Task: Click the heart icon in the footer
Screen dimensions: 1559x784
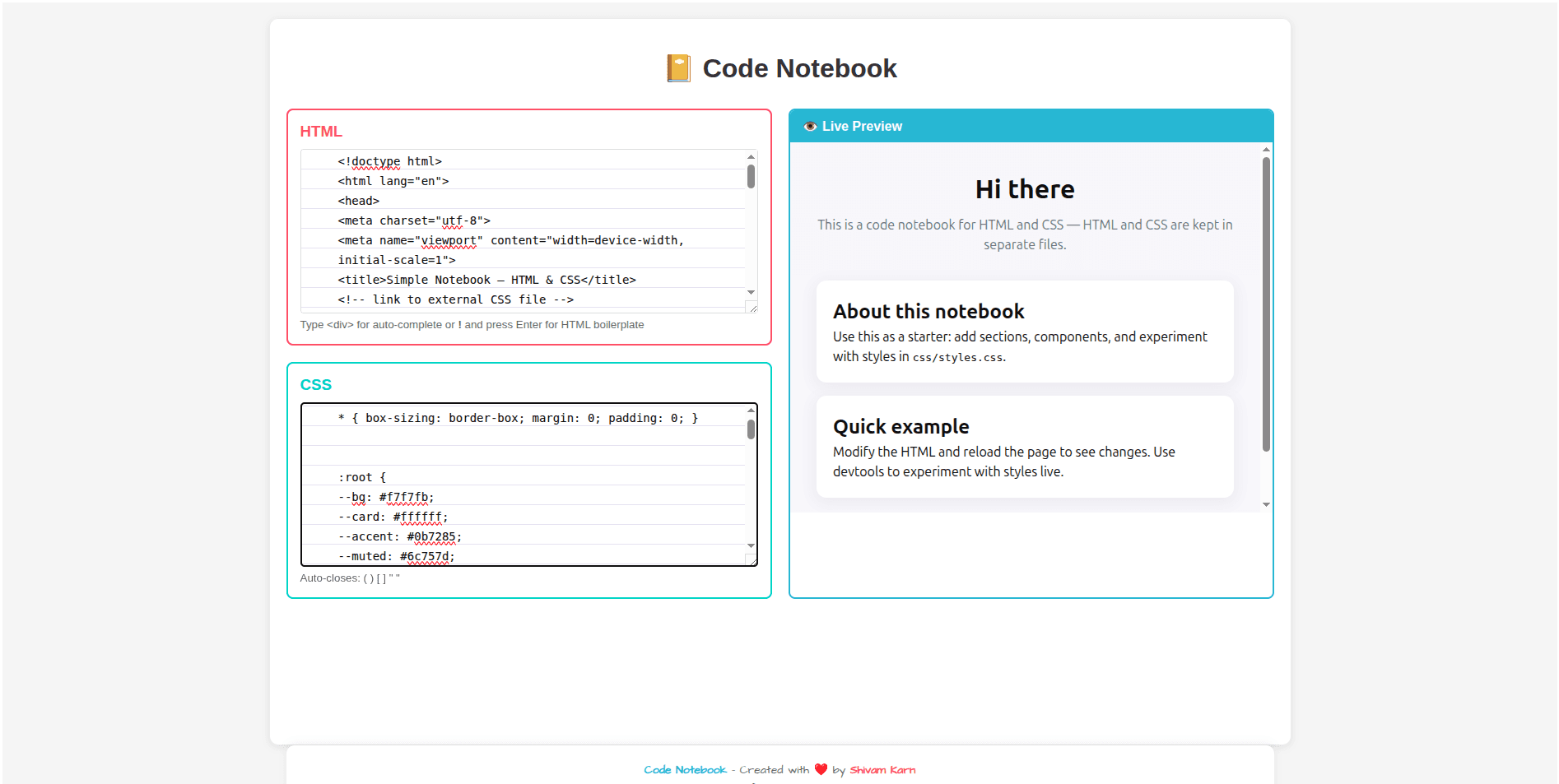Action: [820, 769]
